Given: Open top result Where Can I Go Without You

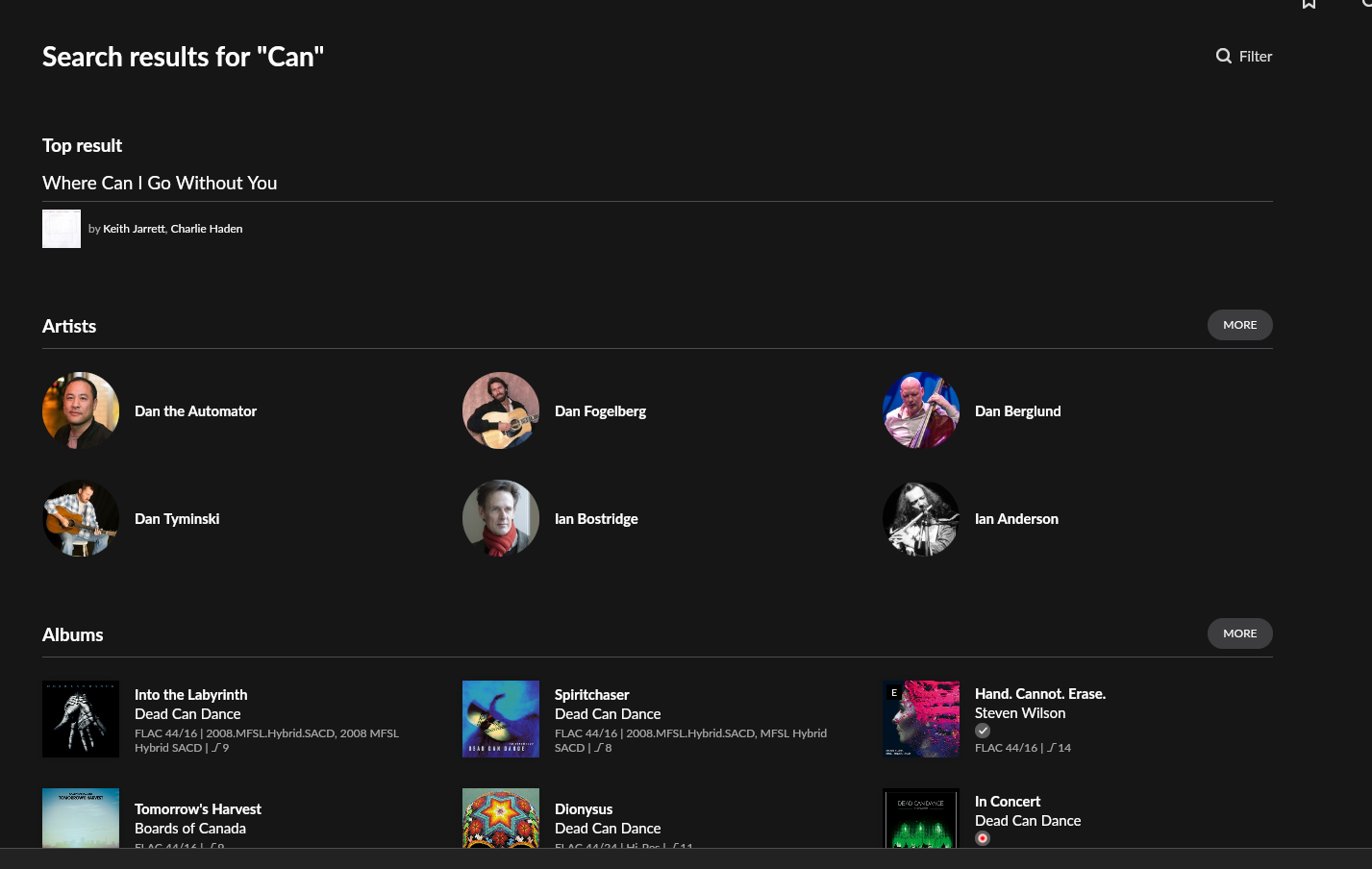Looking at the screenshot, I should pos(160,183).
